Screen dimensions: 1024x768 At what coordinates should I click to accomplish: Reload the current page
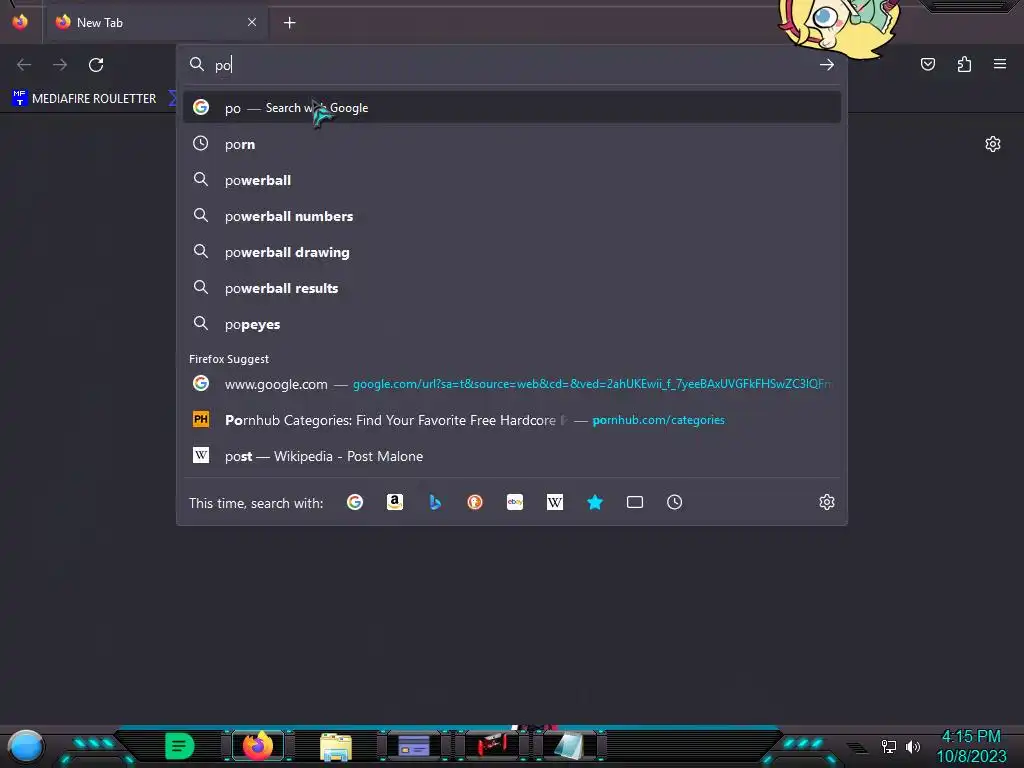point(96,65)
